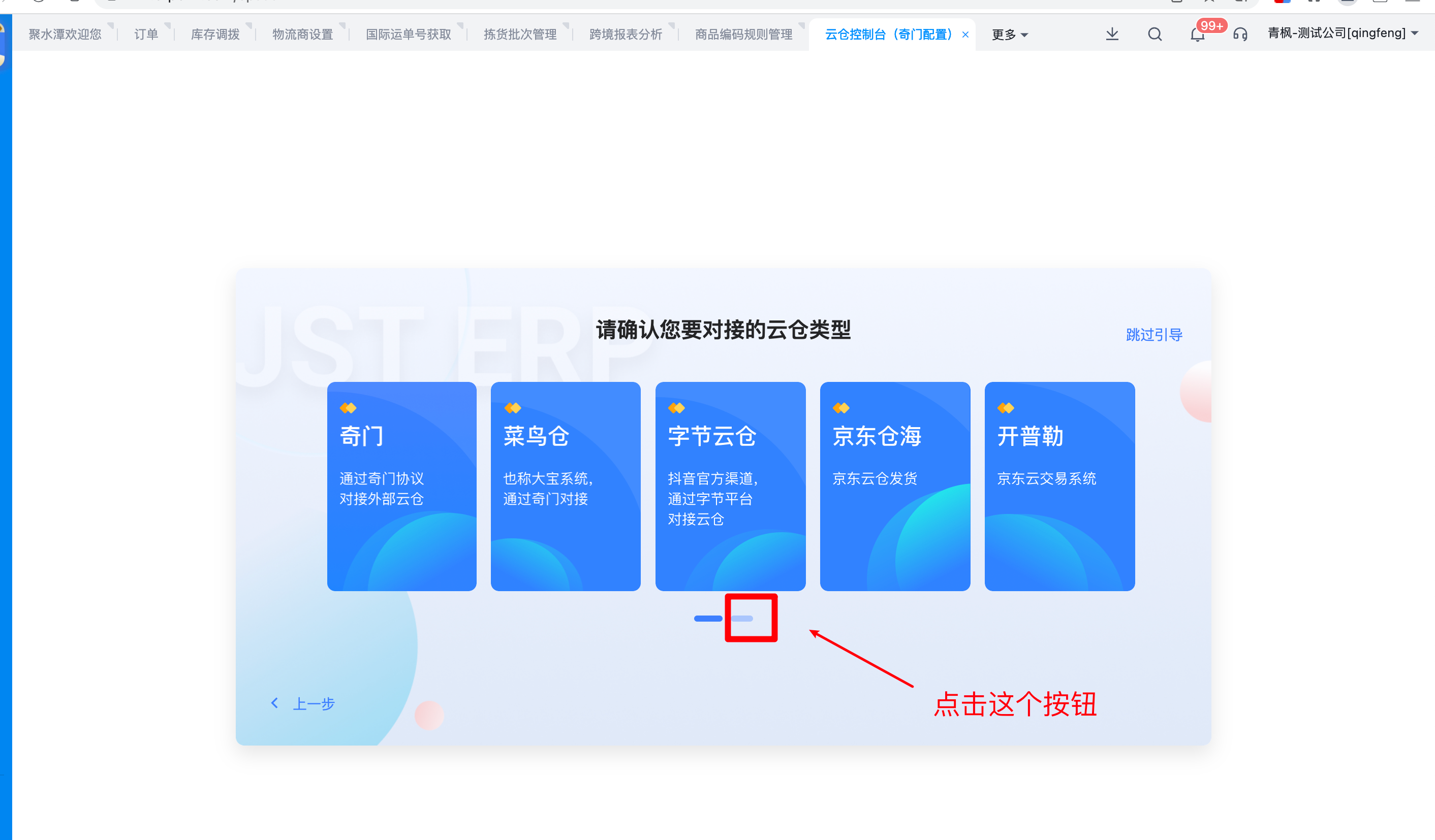Screen dimensions: 1435x840
Task: Choose the 字节云仓 card
Action: [x=731, y=487]
